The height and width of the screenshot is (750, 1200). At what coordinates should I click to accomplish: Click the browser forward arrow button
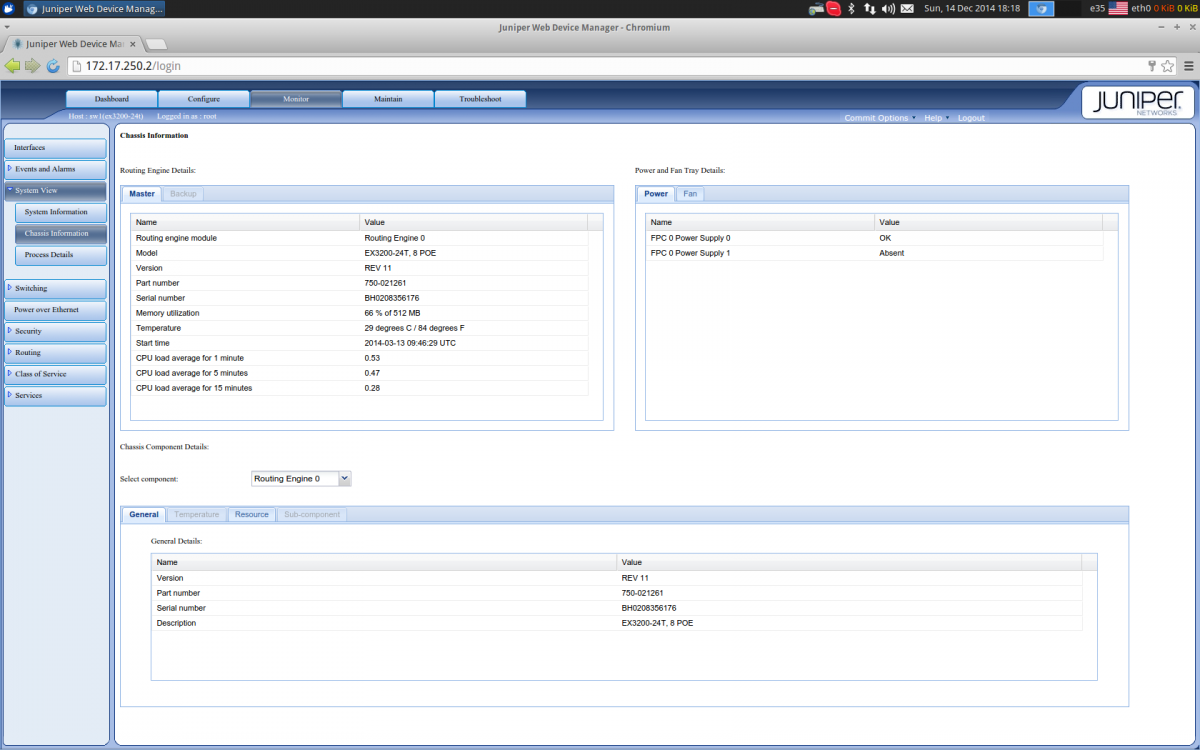[33, 66]
